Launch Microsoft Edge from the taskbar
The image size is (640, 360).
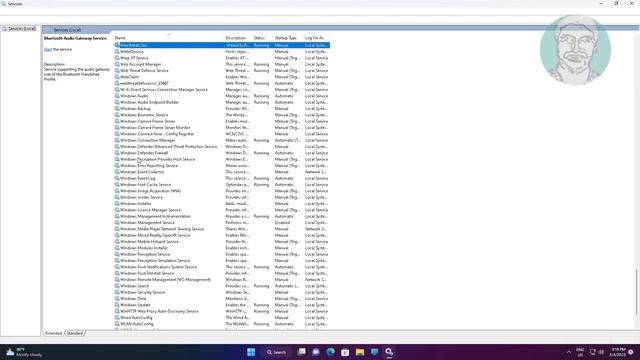(331, 352)
